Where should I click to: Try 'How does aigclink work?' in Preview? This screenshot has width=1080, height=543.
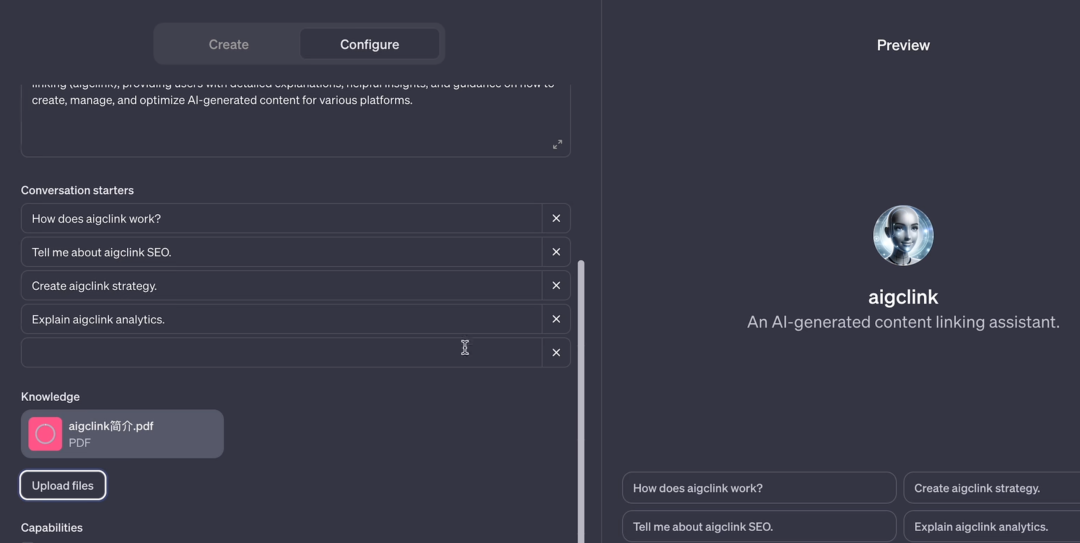pos(759,488)
